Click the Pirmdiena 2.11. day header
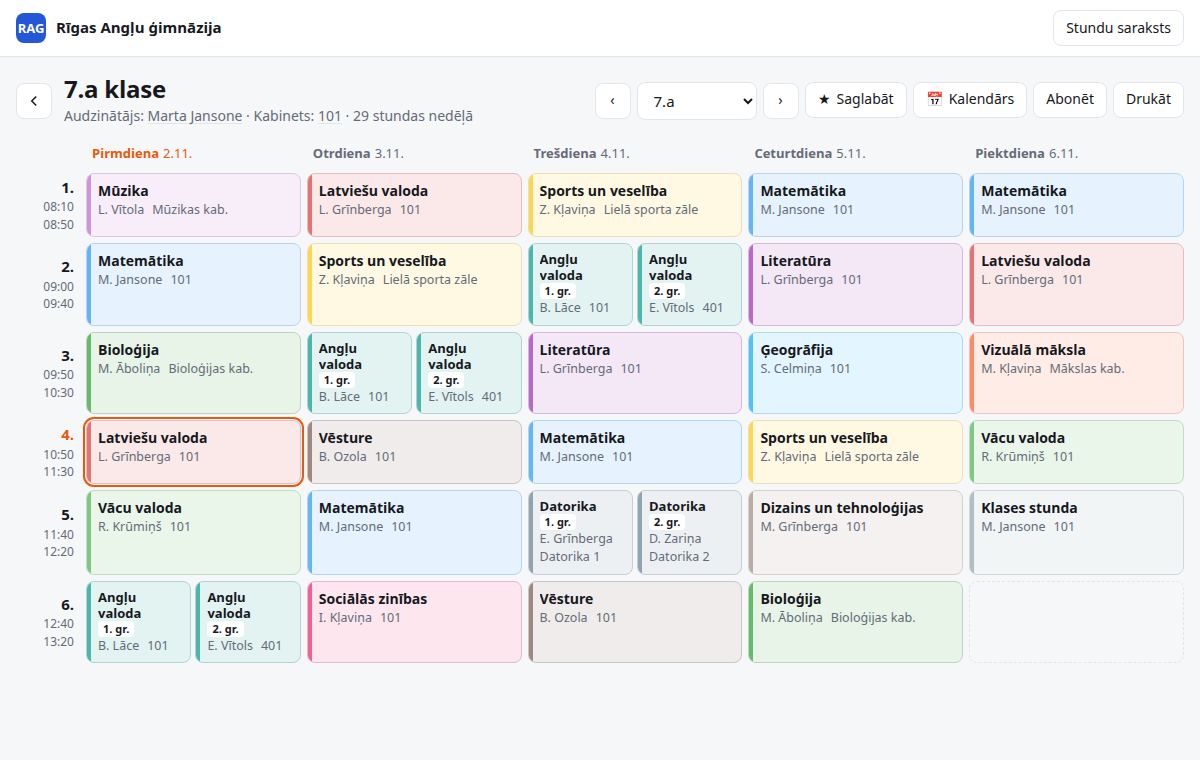Viewport: 1200px width, 760px height. coord(142,154)
